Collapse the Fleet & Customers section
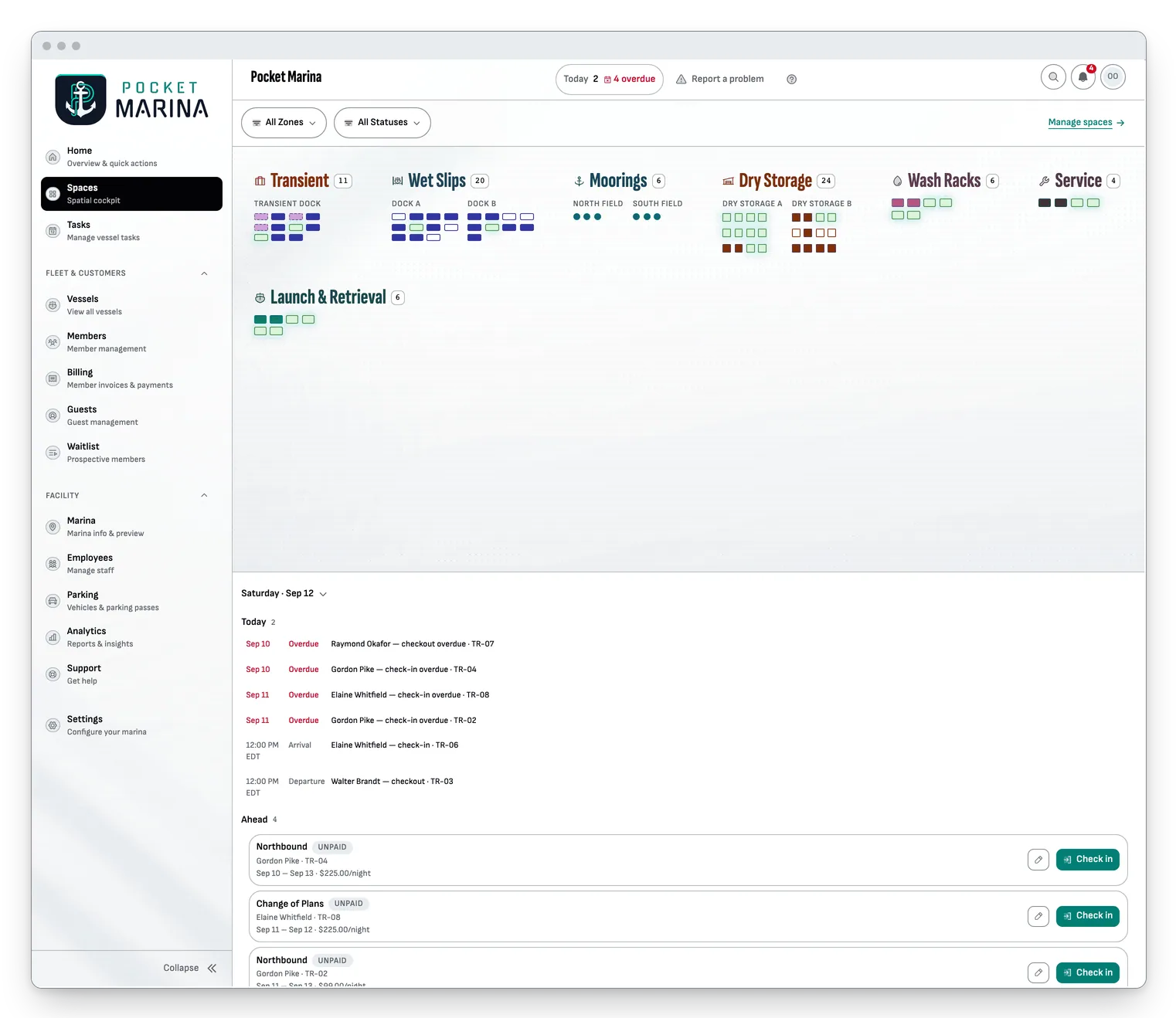 click(204, 273)
